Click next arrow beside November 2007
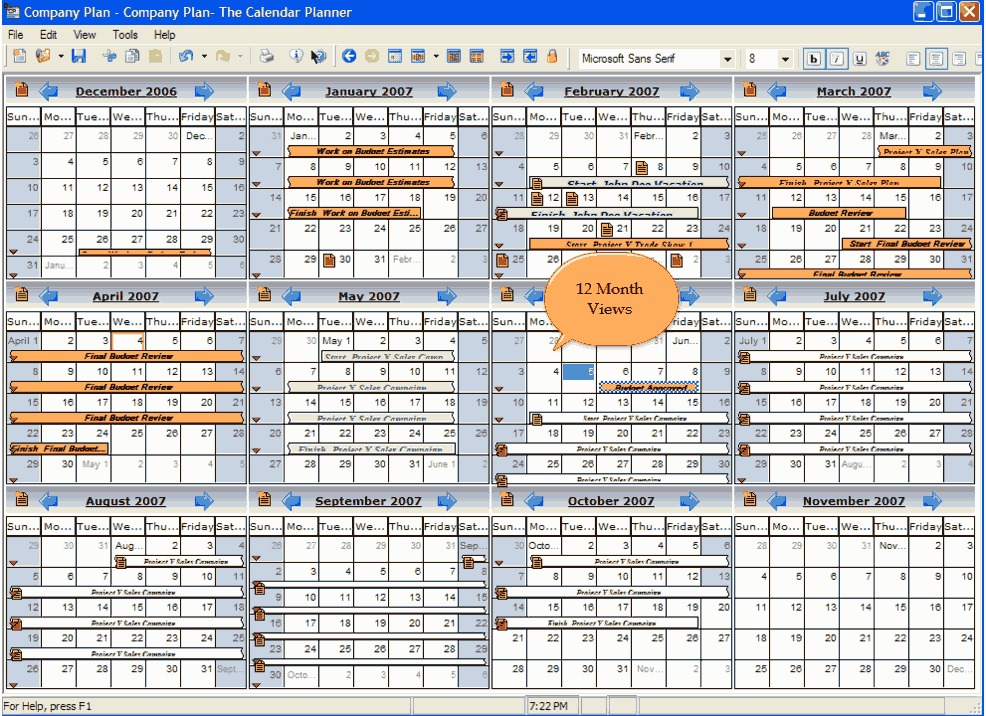Viewport: 986px width, 716px height. (x=933, y=501)
